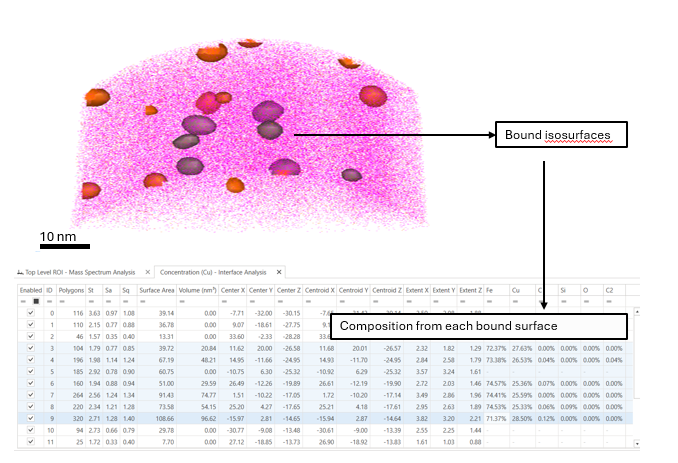Click the filter operator icon under Surface Area
Screen dimensions: 678x463
pos(143,300)
